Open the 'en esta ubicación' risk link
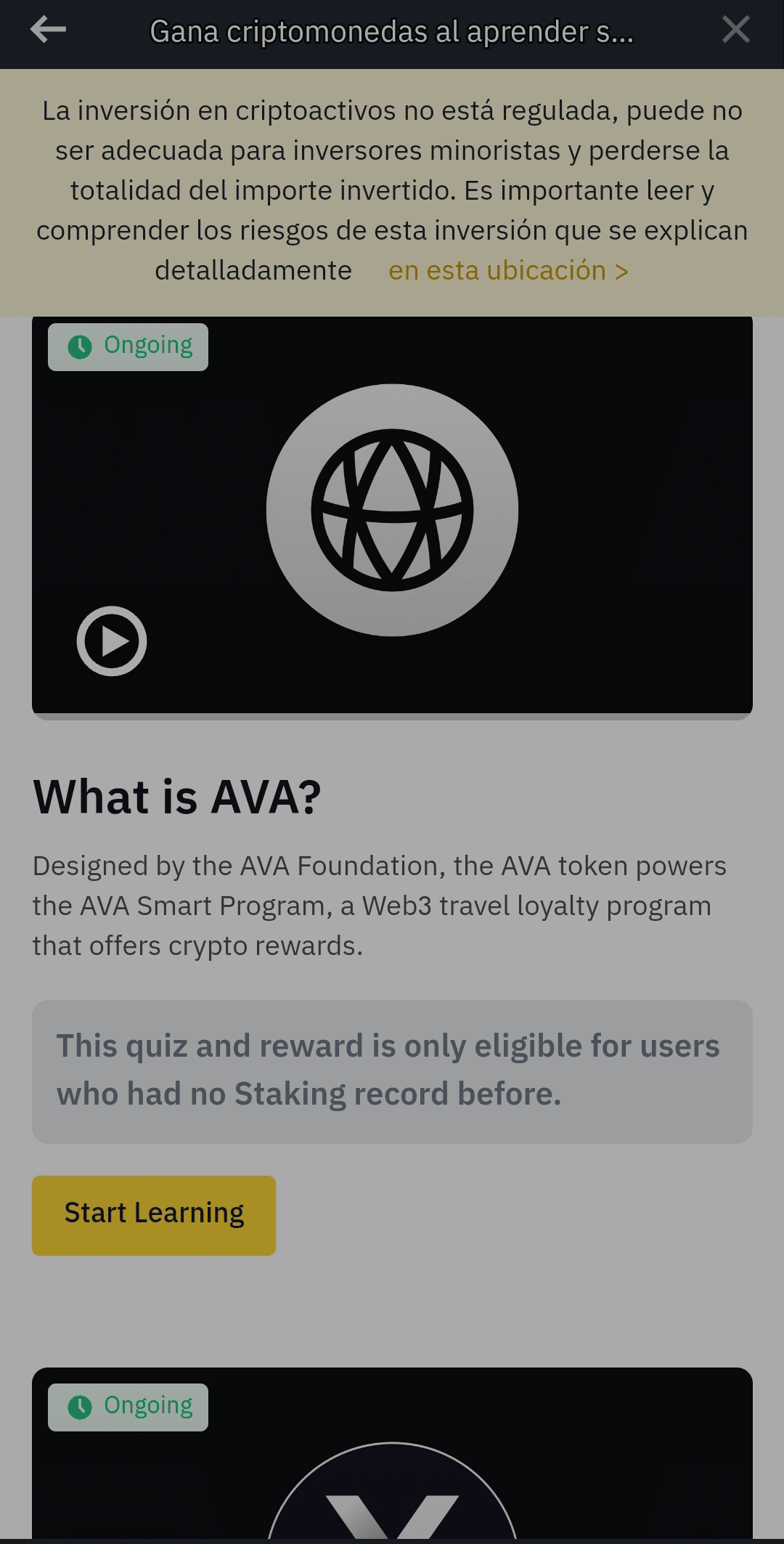This screenshot has width=784, height=1544. point(497,271)
